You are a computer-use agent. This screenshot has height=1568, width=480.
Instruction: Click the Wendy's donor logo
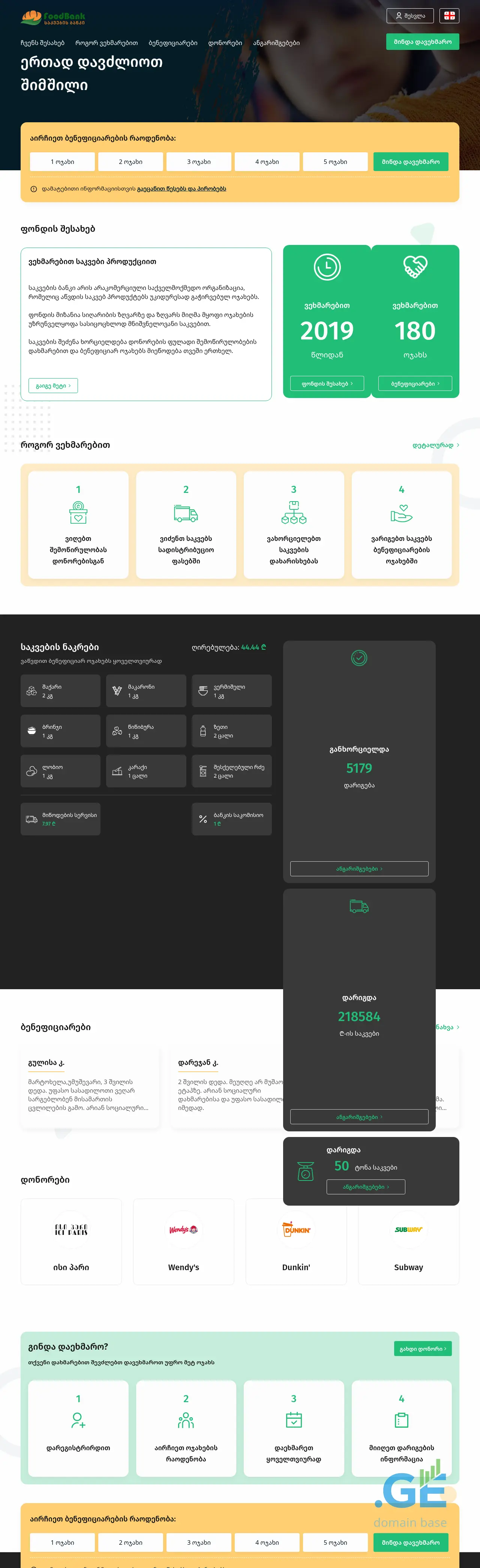pyautogui.click(x=183, y=1230)
